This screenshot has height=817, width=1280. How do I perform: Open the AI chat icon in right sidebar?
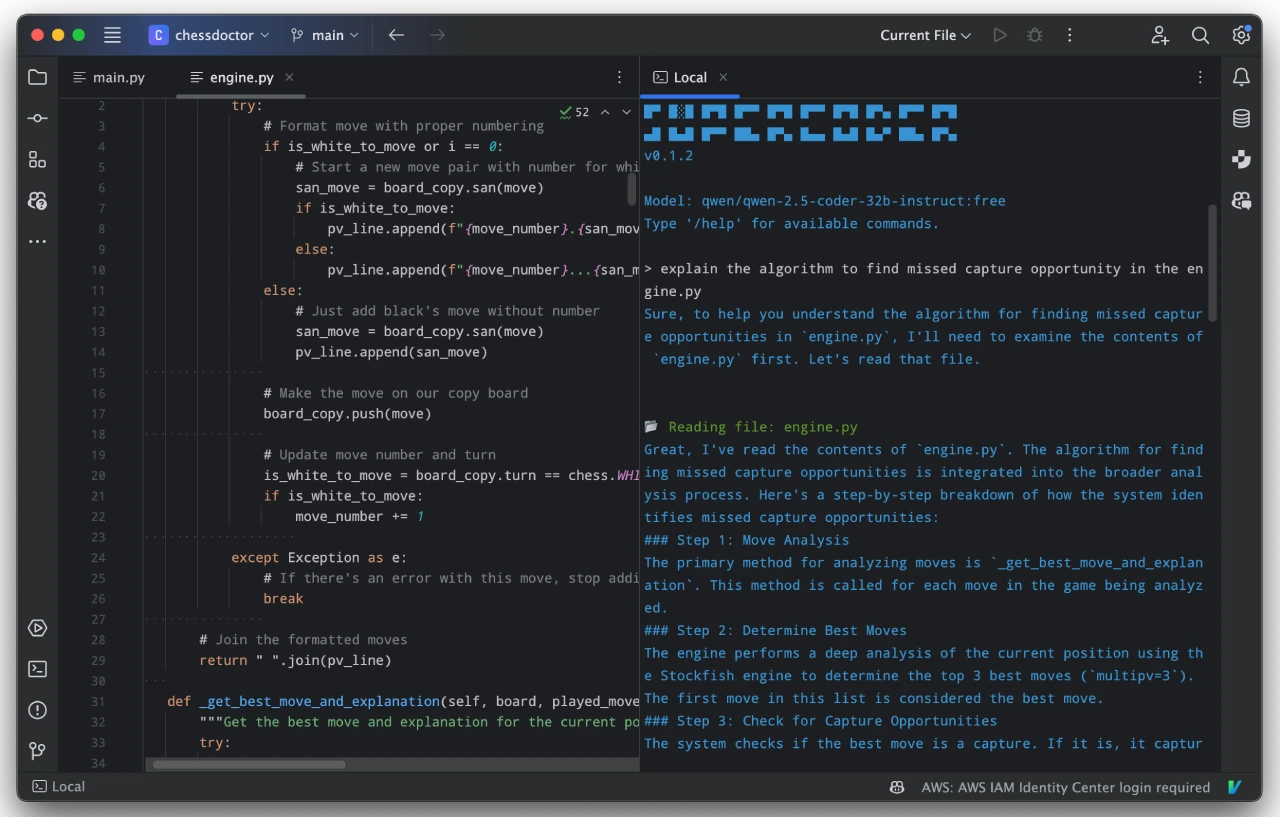coord(1241,200)
